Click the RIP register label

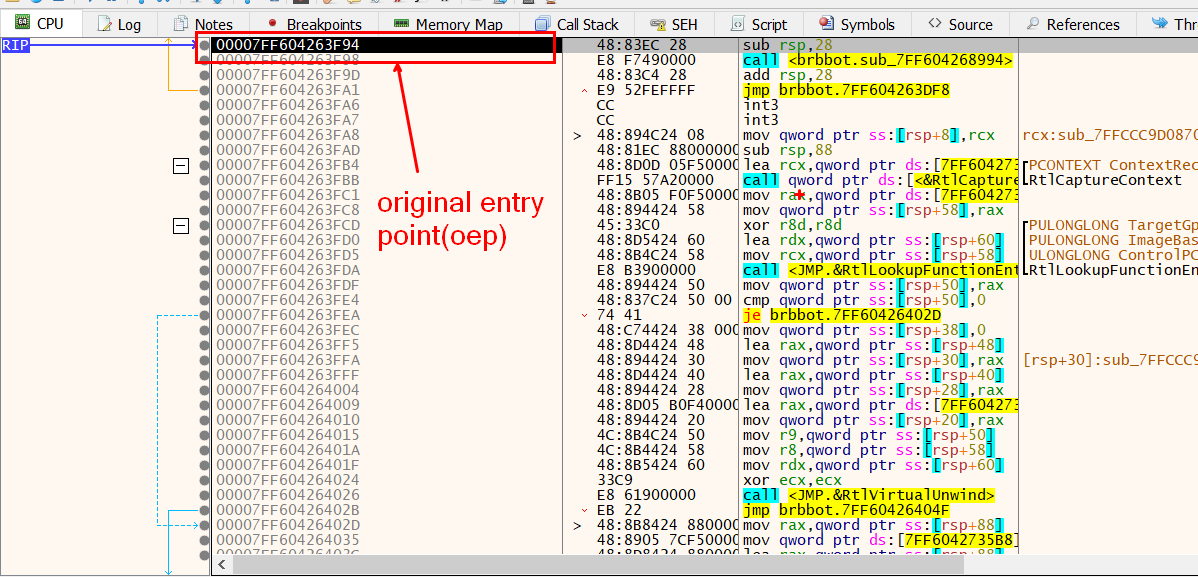click(16, 45)
